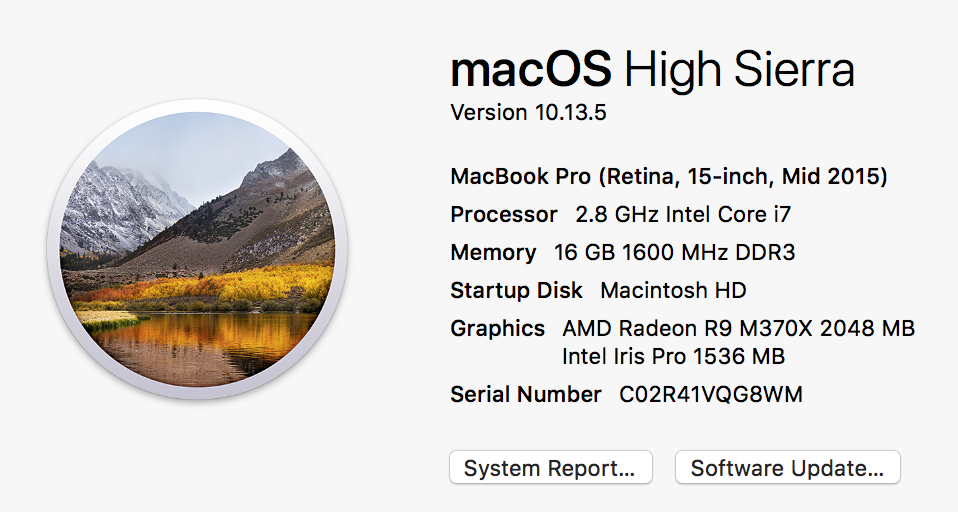The image size is (958, 512).
Task: Click the Software Update button
Action: [787, 468]
